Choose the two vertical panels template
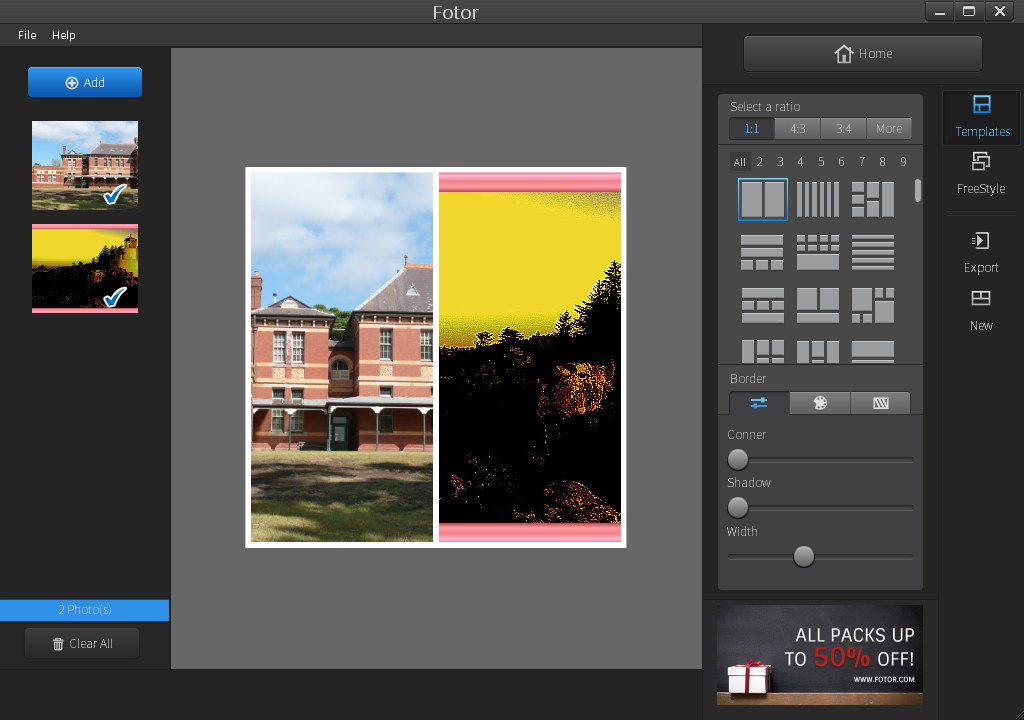This screenshot has width=1024, height=720. 763,199
